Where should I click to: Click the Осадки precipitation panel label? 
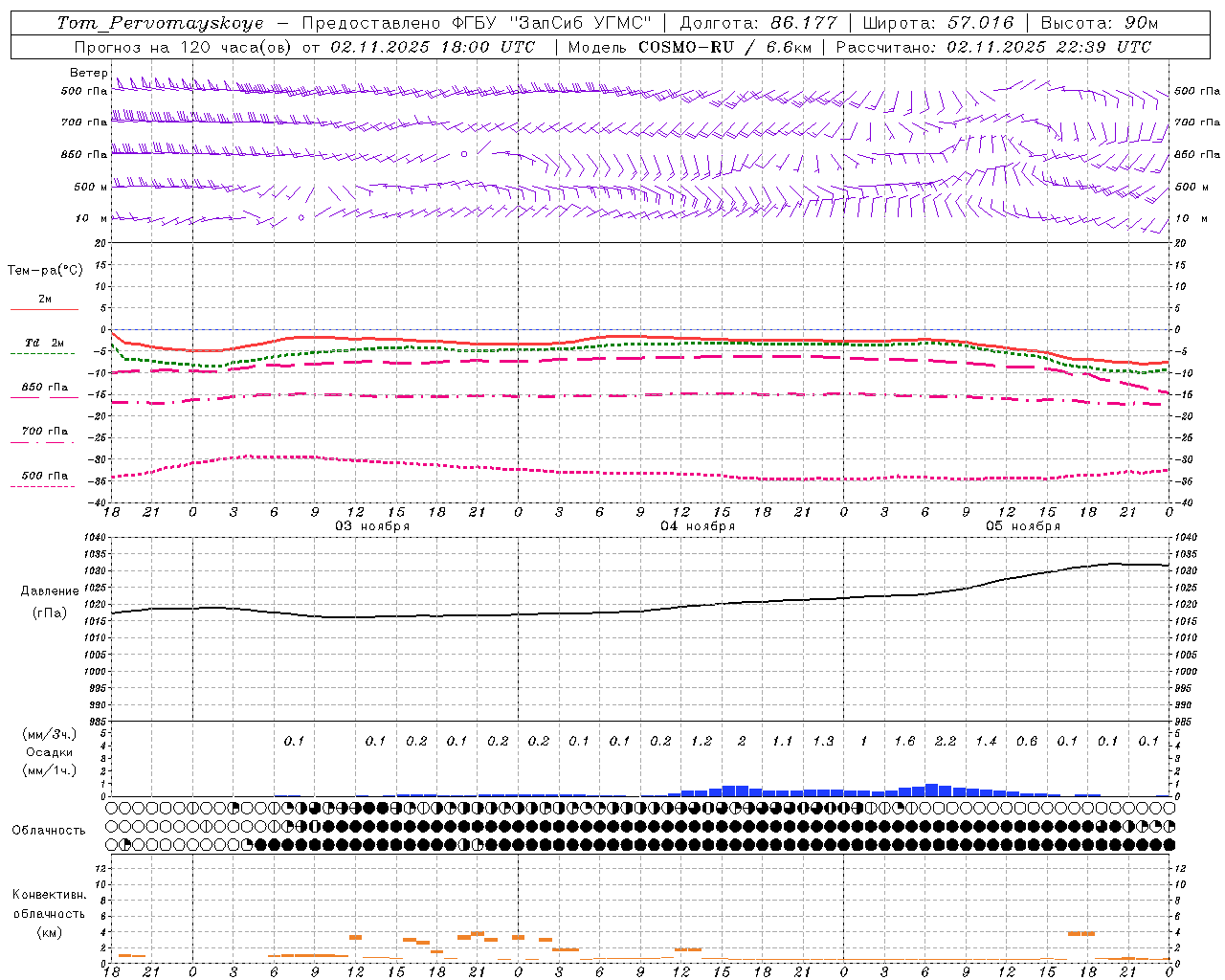(50, 752)
